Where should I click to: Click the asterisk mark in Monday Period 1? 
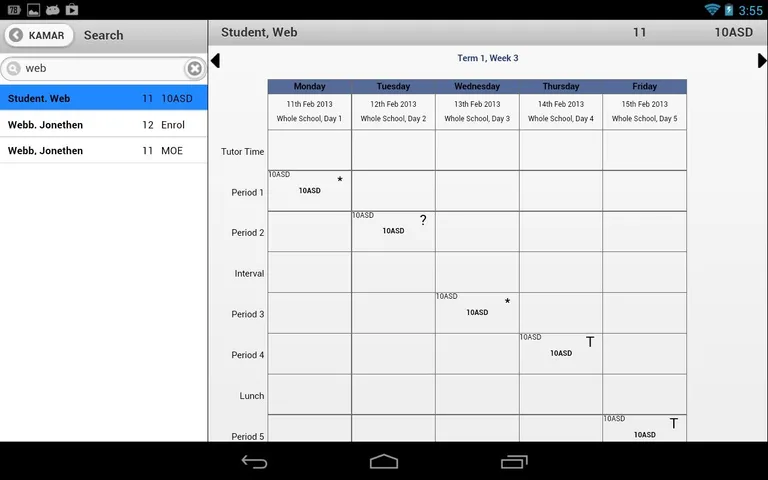(340, 179)
